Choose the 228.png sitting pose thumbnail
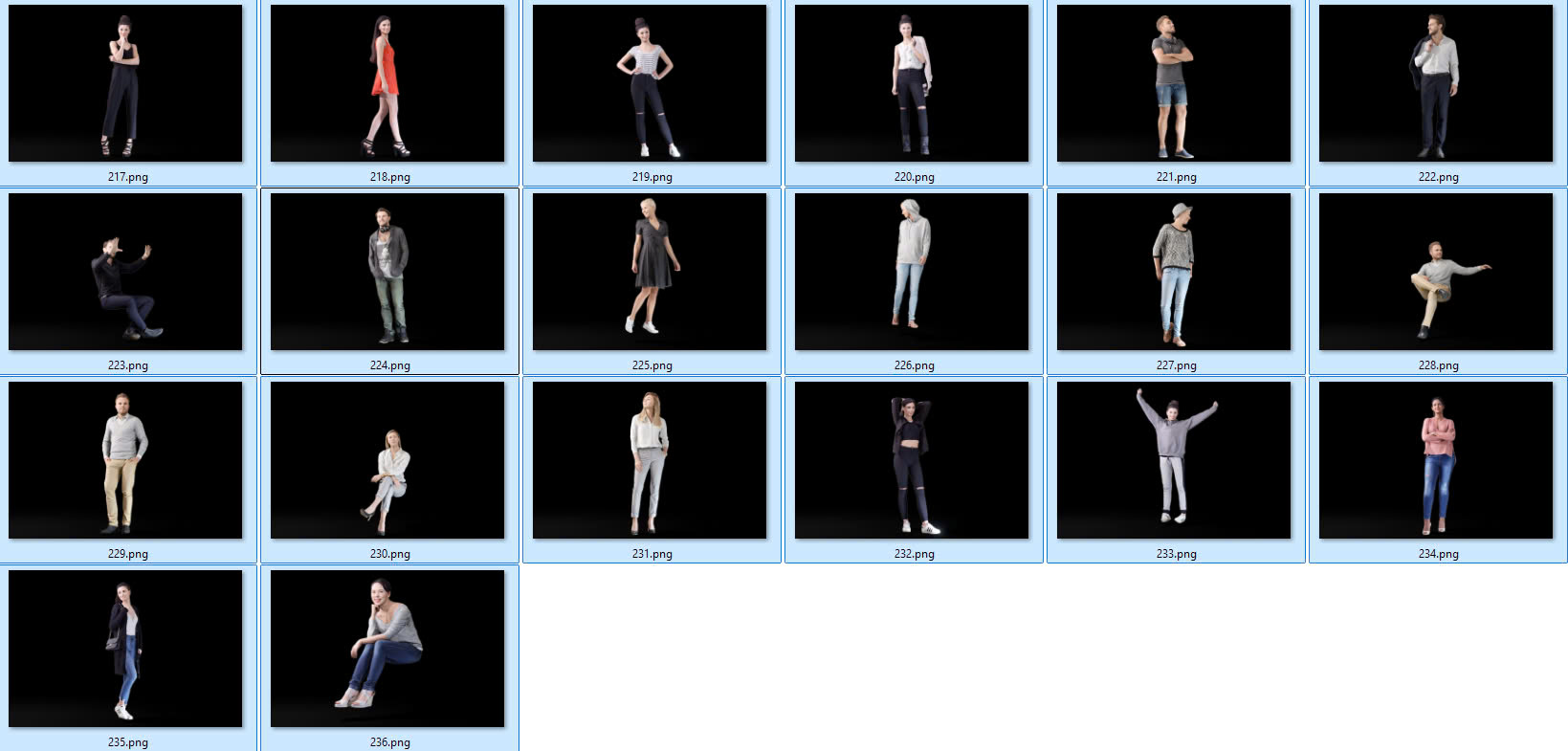Screen dimensions: 1568x751 (x=1436, y=272)
